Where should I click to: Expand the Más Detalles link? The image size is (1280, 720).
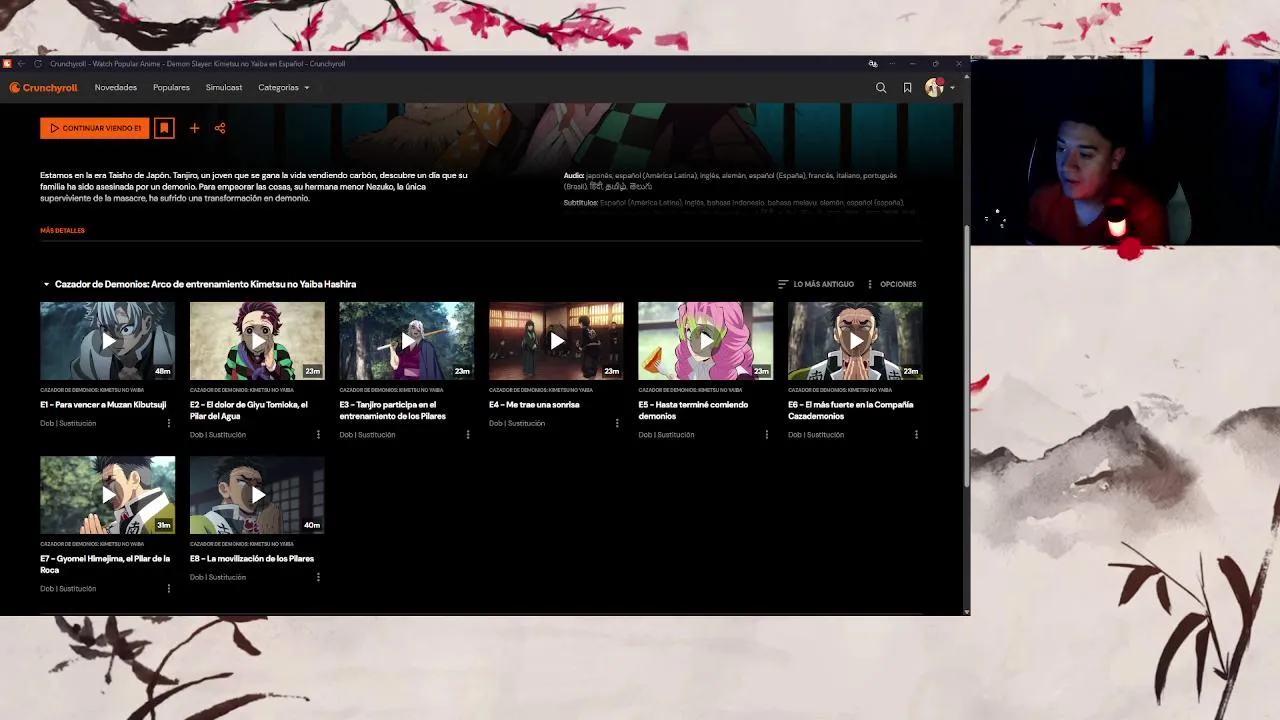click(x=62, y=231)
